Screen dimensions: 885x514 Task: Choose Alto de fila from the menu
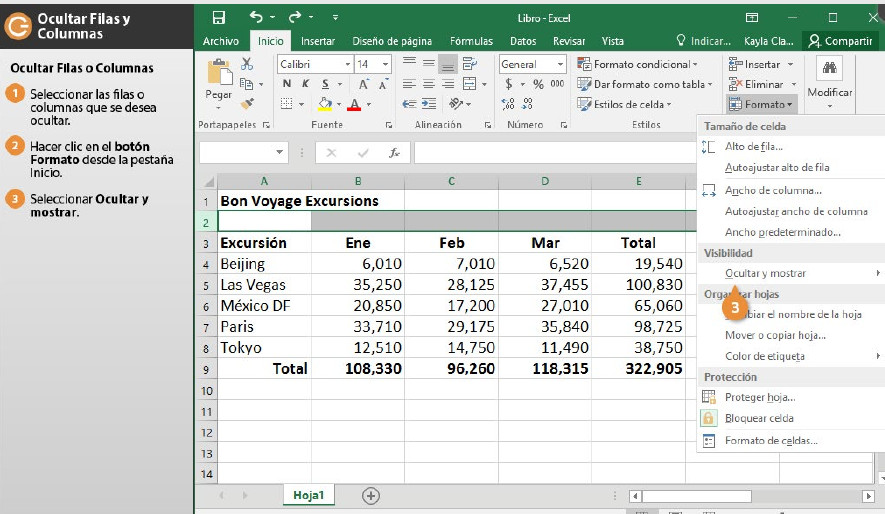pyautogui.click(x=753, y=147)
